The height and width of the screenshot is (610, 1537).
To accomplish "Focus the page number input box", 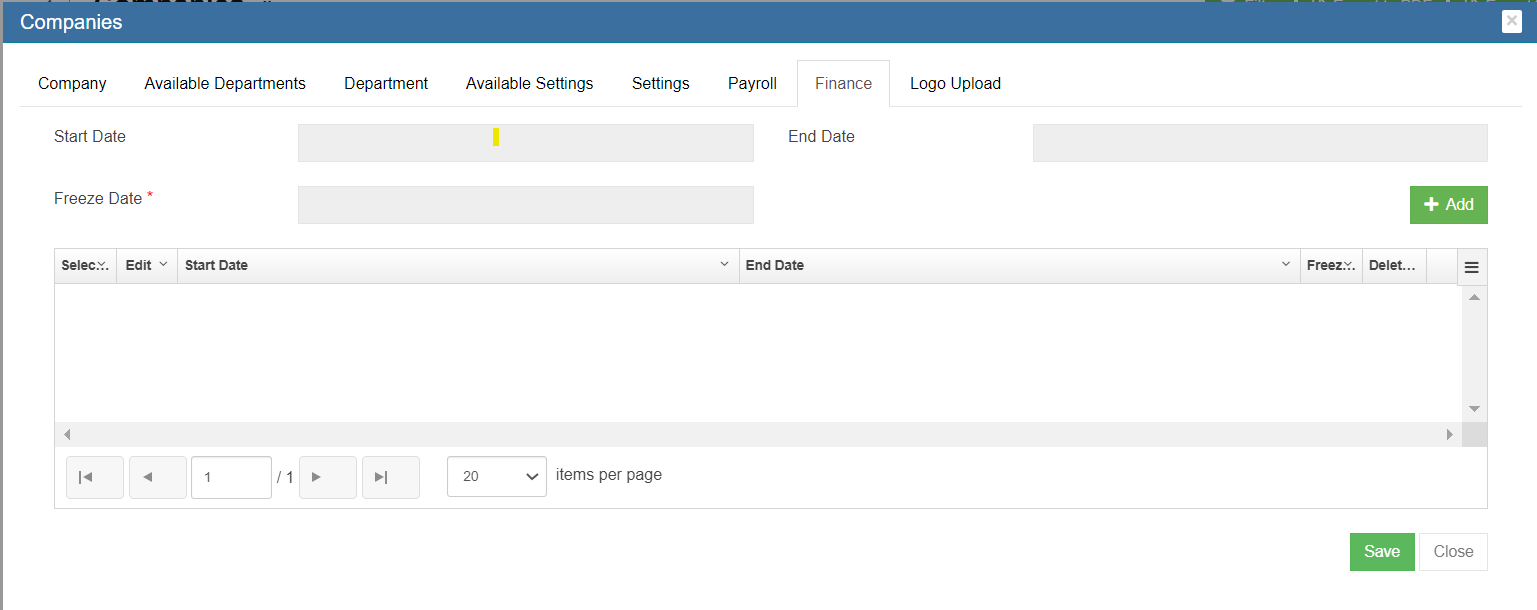I will pyautogui.click(x=231, y=477).
